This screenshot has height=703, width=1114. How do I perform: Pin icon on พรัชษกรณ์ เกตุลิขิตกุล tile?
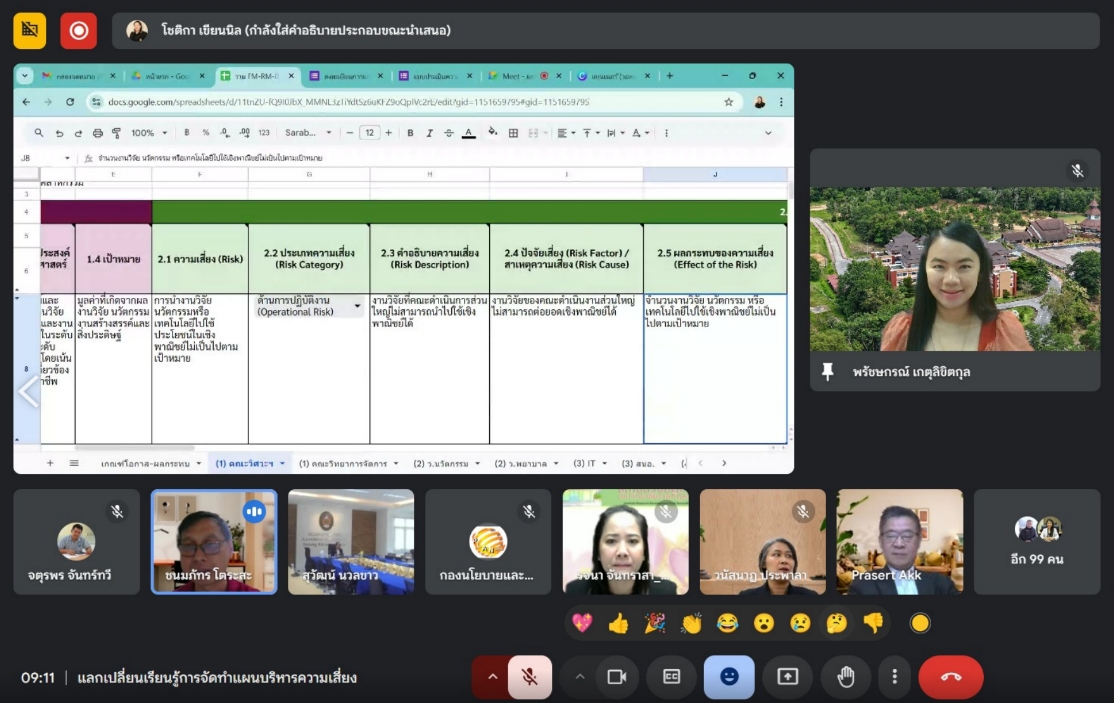point(827,371)
